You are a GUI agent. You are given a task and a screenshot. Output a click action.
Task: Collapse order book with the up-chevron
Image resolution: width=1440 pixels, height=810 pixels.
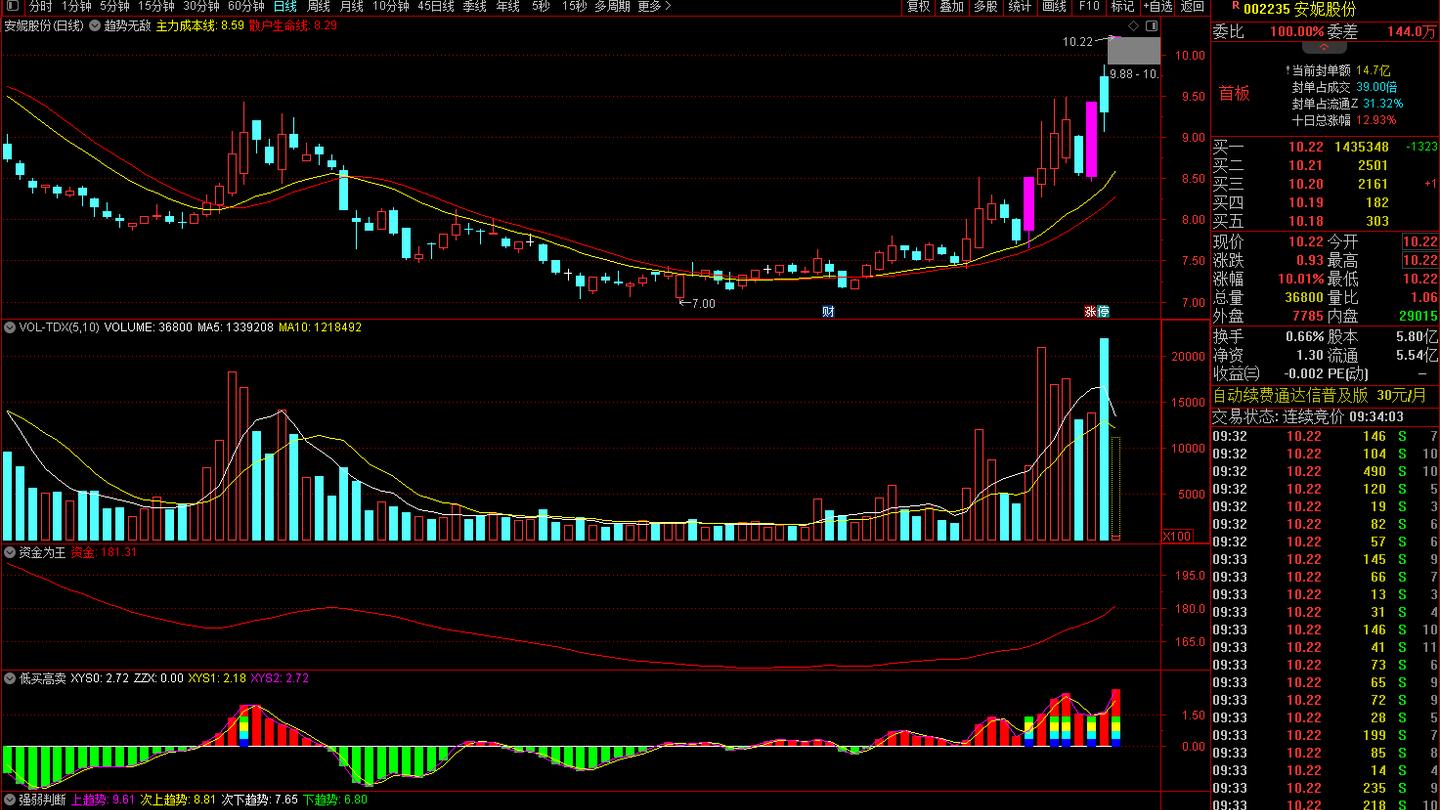(x=1324, y=47)
